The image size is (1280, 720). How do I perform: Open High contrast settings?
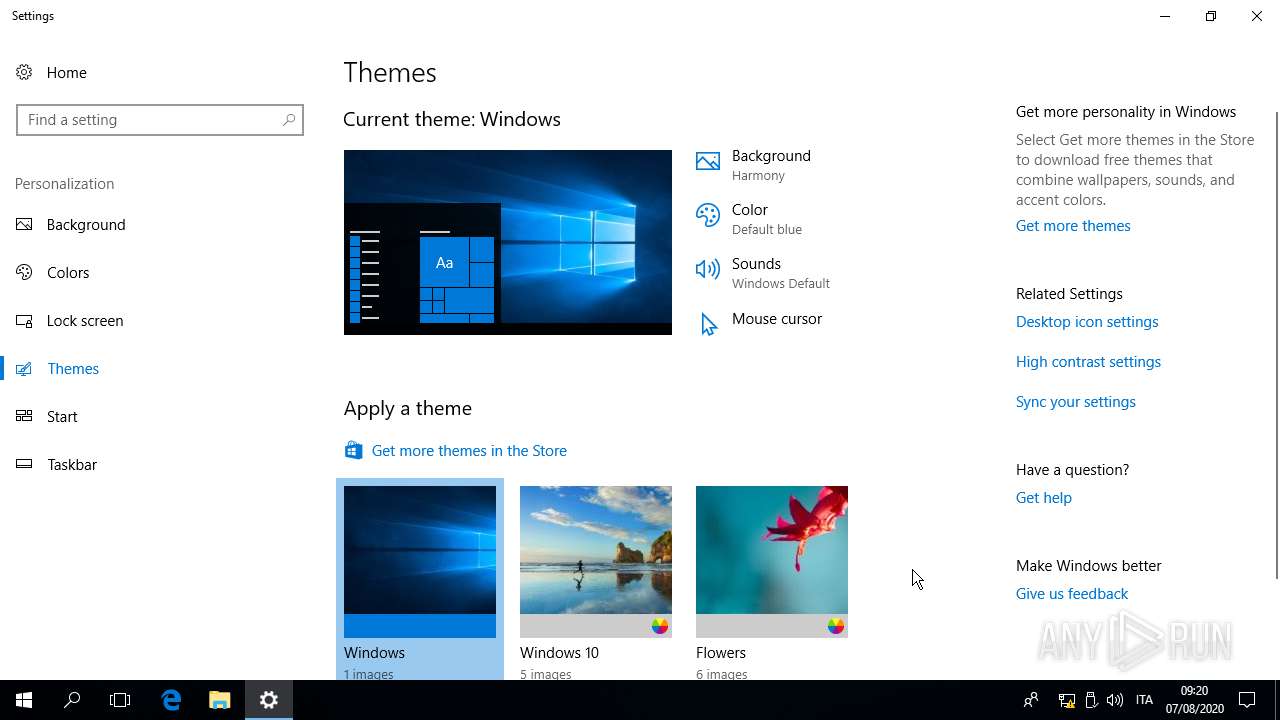tap(1088, 362)
